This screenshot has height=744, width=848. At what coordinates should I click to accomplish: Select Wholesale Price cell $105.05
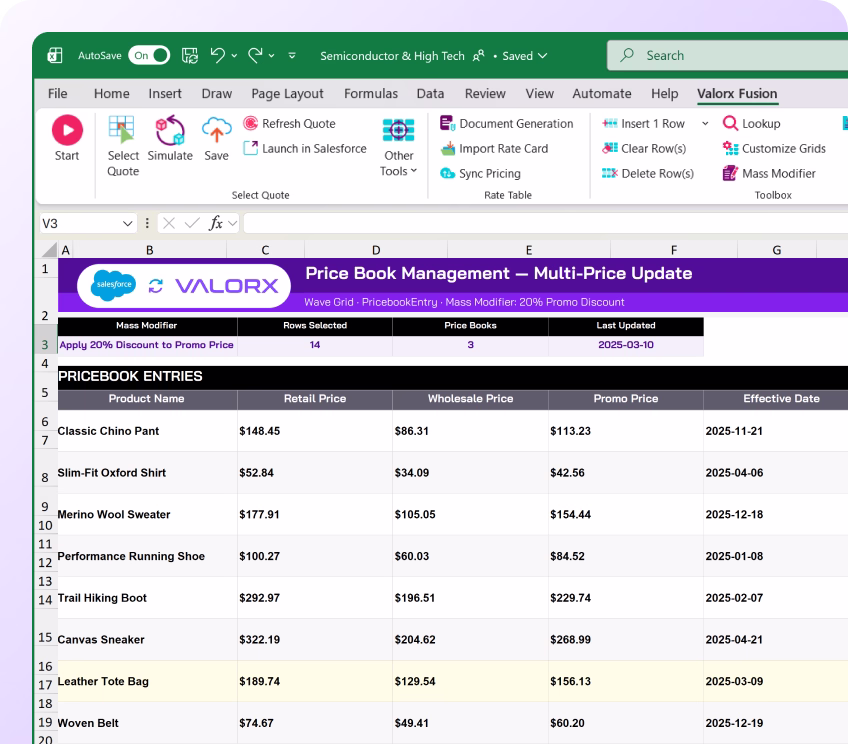(x=471, y=514)
